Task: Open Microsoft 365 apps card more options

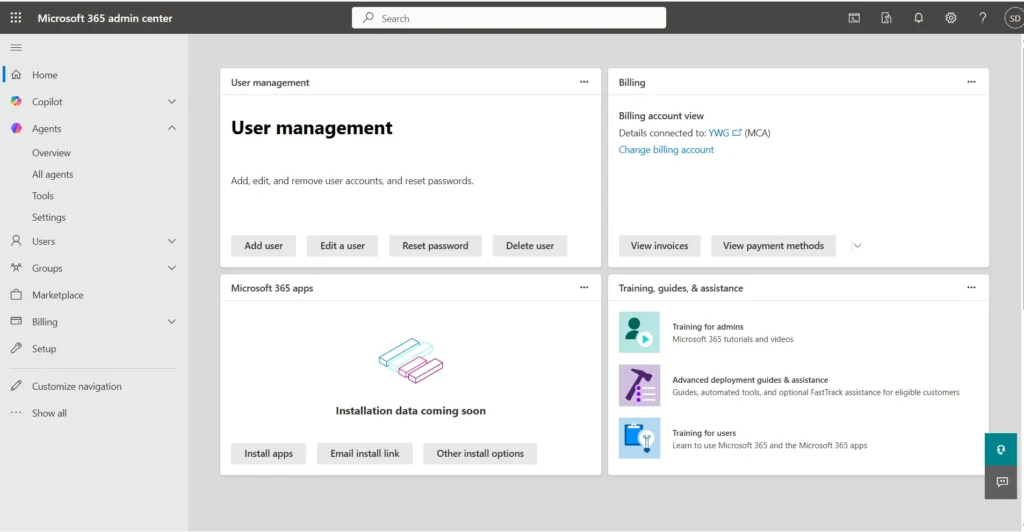Action: (584, 288)
